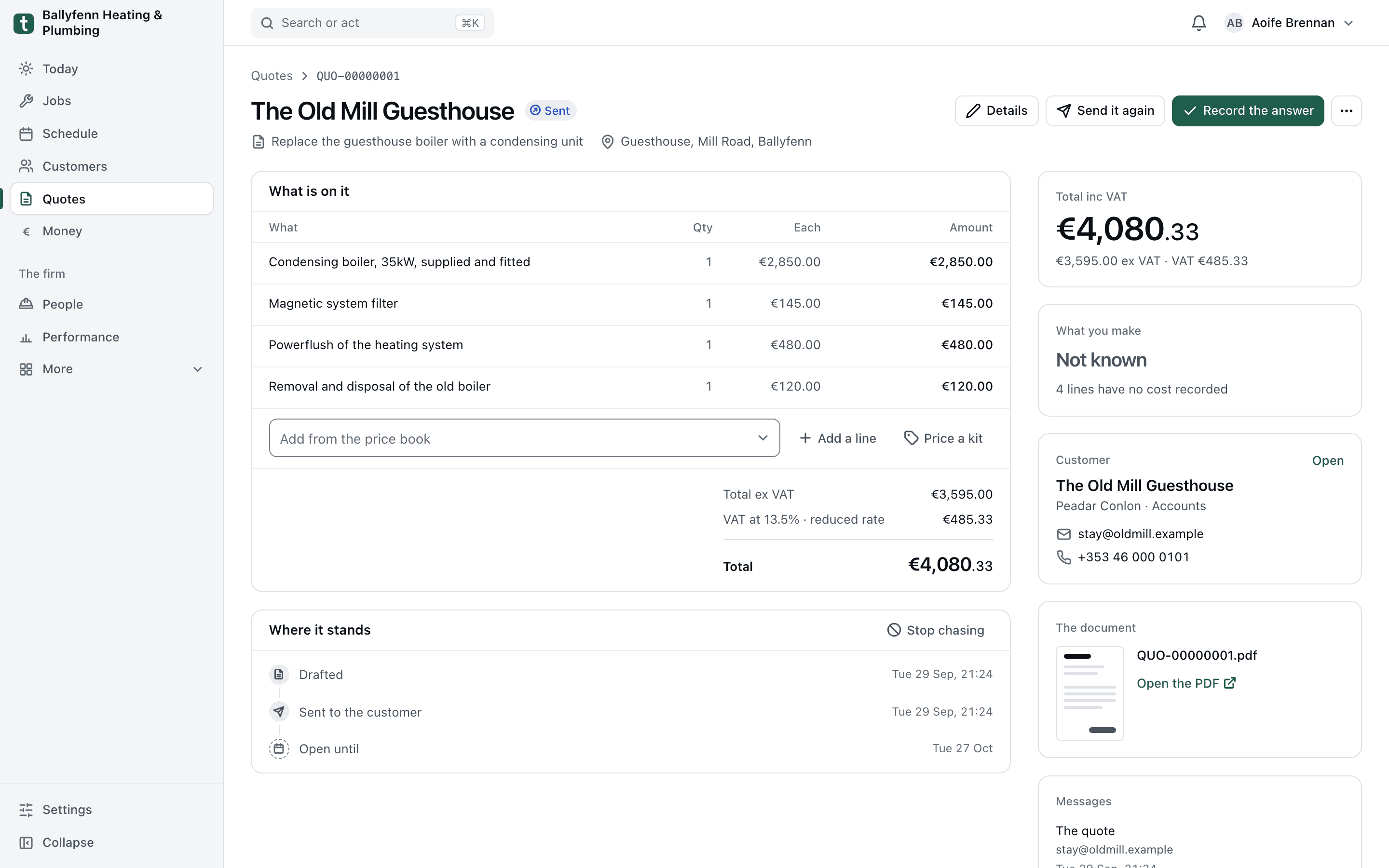Click the Collapse sidebar icon
Viewport: 1389px width, 868px height.
(26, 842)
